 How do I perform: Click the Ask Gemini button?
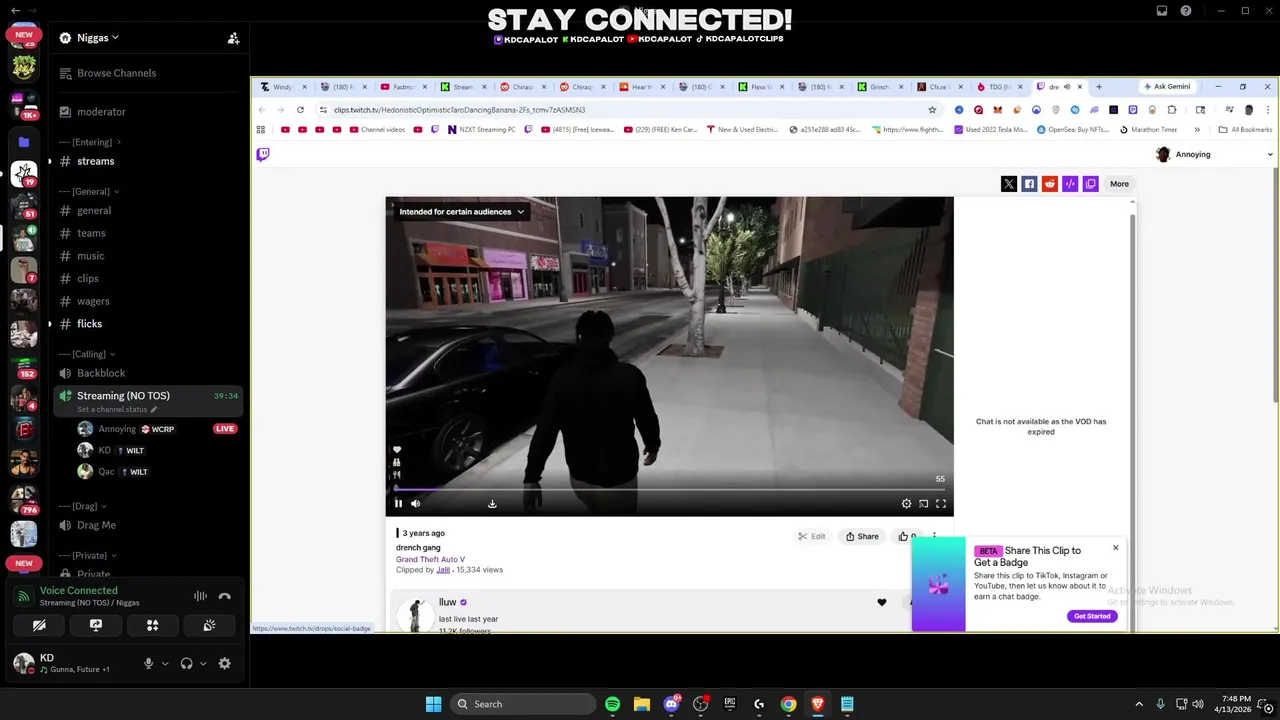coord(1167,87)
